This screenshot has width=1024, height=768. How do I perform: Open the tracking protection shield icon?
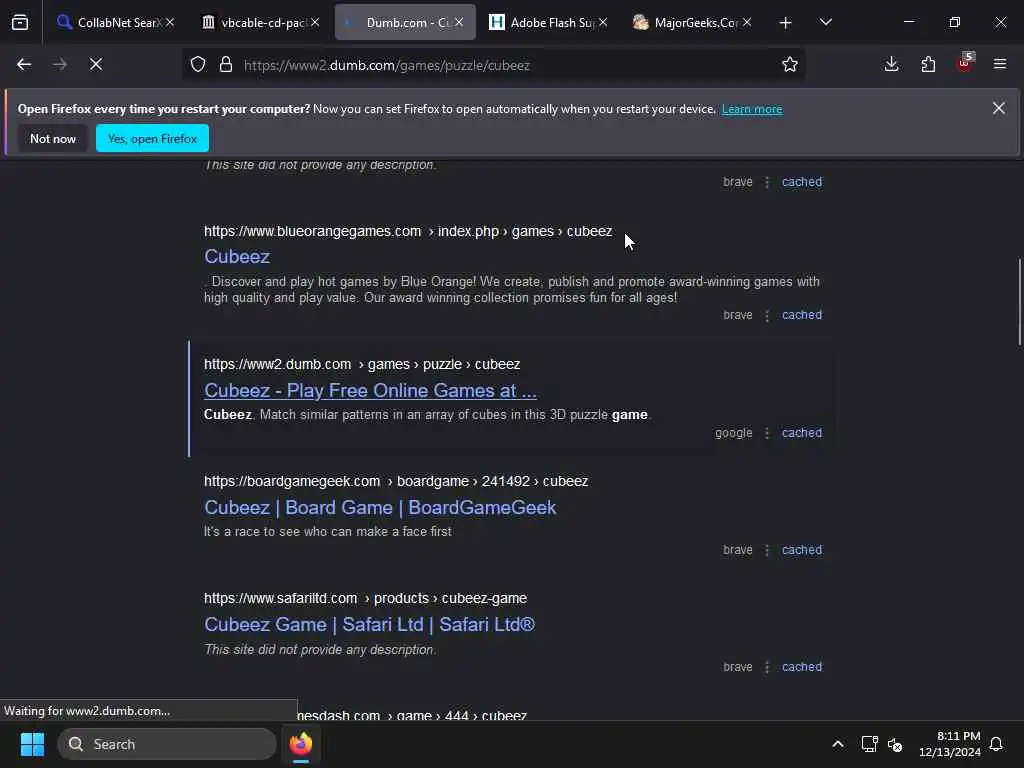tap(198, 65)
